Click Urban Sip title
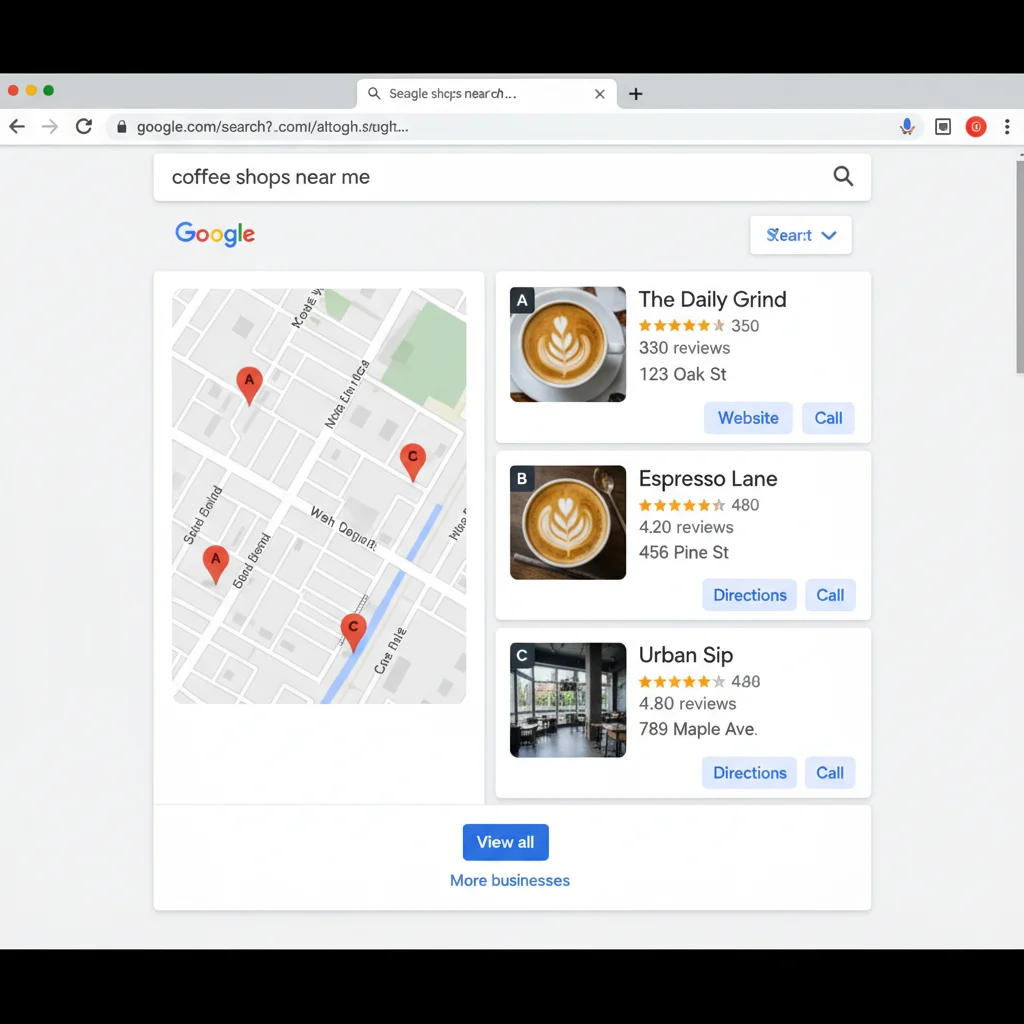 (686, 655)
